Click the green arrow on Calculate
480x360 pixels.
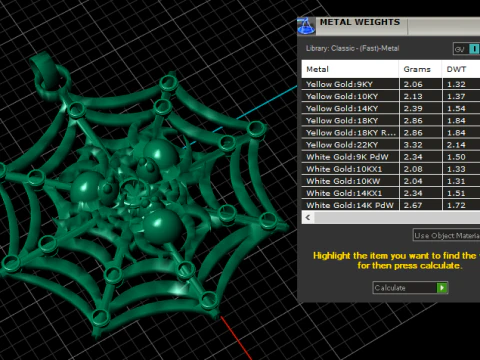pyautogui.click(x=442, y=288)
